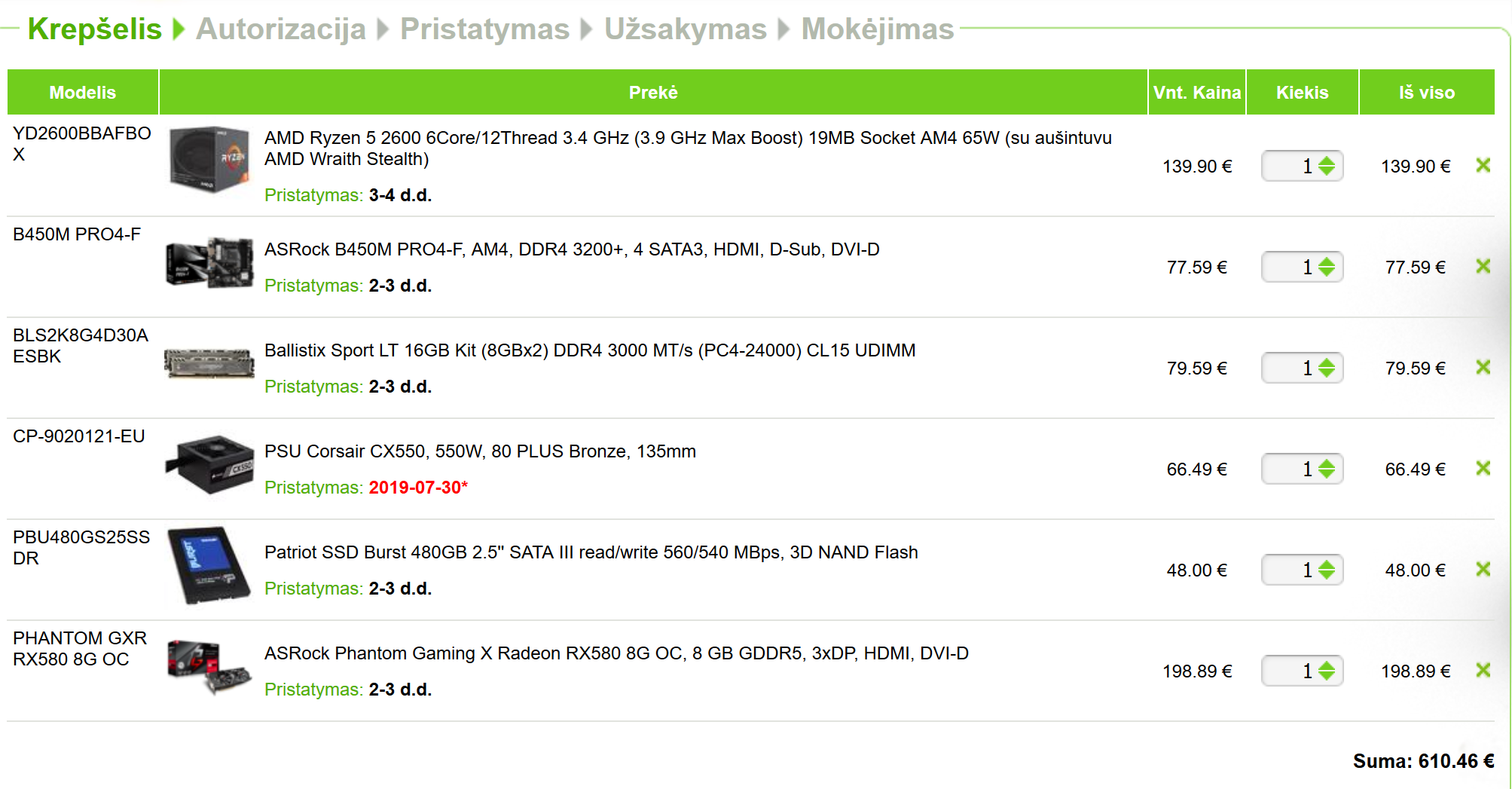The width and height of the screenshot is (1512, 789).
Task: Remove ASRock Phantom RX580 from cart
Action: pyautogui.click(x=1483, y=670)
